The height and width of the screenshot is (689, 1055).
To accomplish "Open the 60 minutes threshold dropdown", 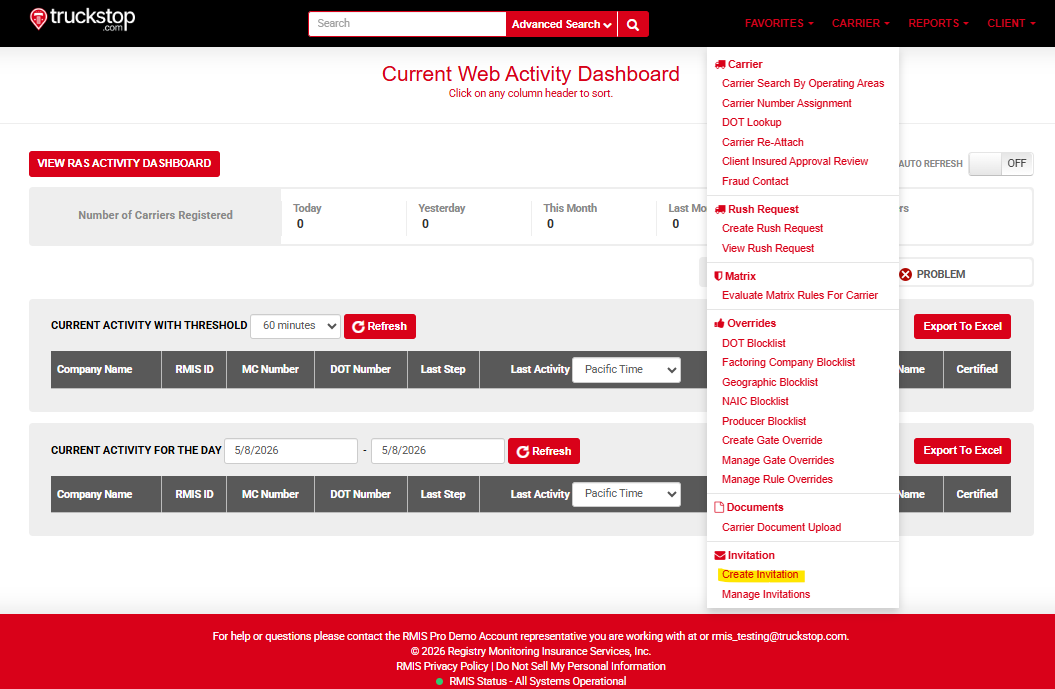I will point(295,326).
